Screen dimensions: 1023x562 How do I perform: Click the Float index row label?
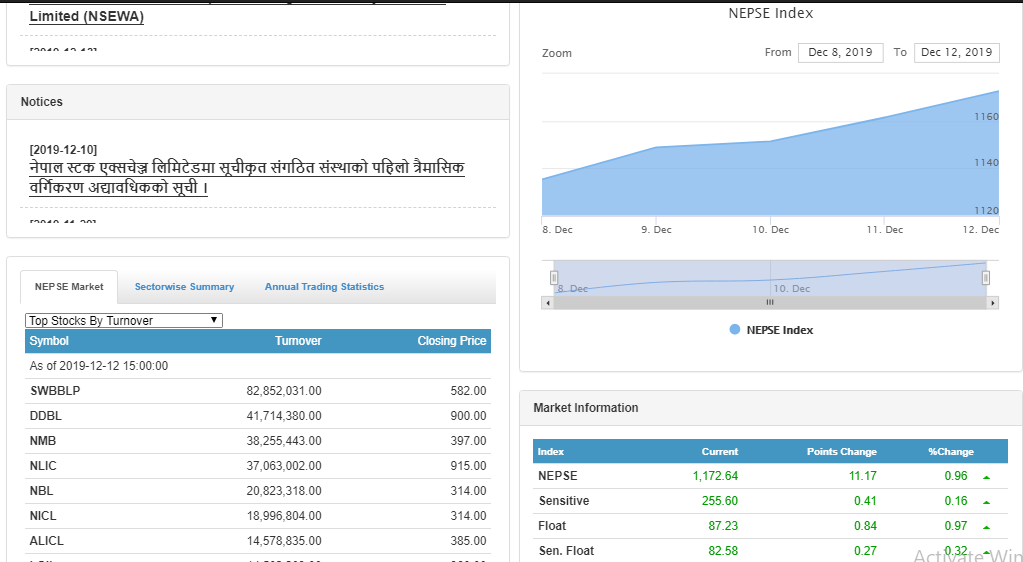[x=552, y=525]
